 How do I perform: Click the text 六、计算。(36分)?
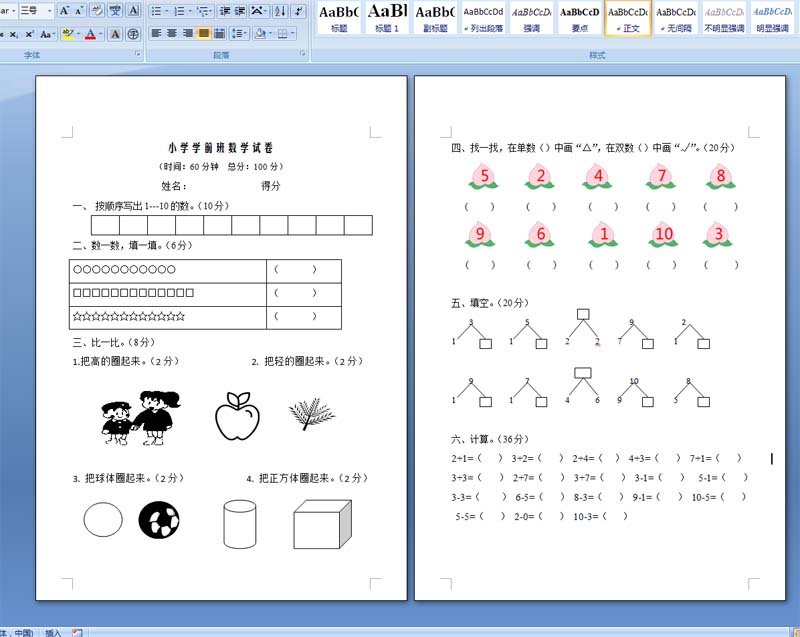[x=490, y=439]
